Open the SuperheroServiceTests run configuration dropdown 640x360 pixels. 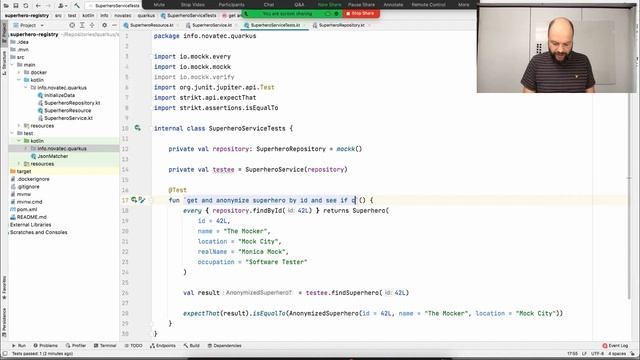tap(114, 6)
